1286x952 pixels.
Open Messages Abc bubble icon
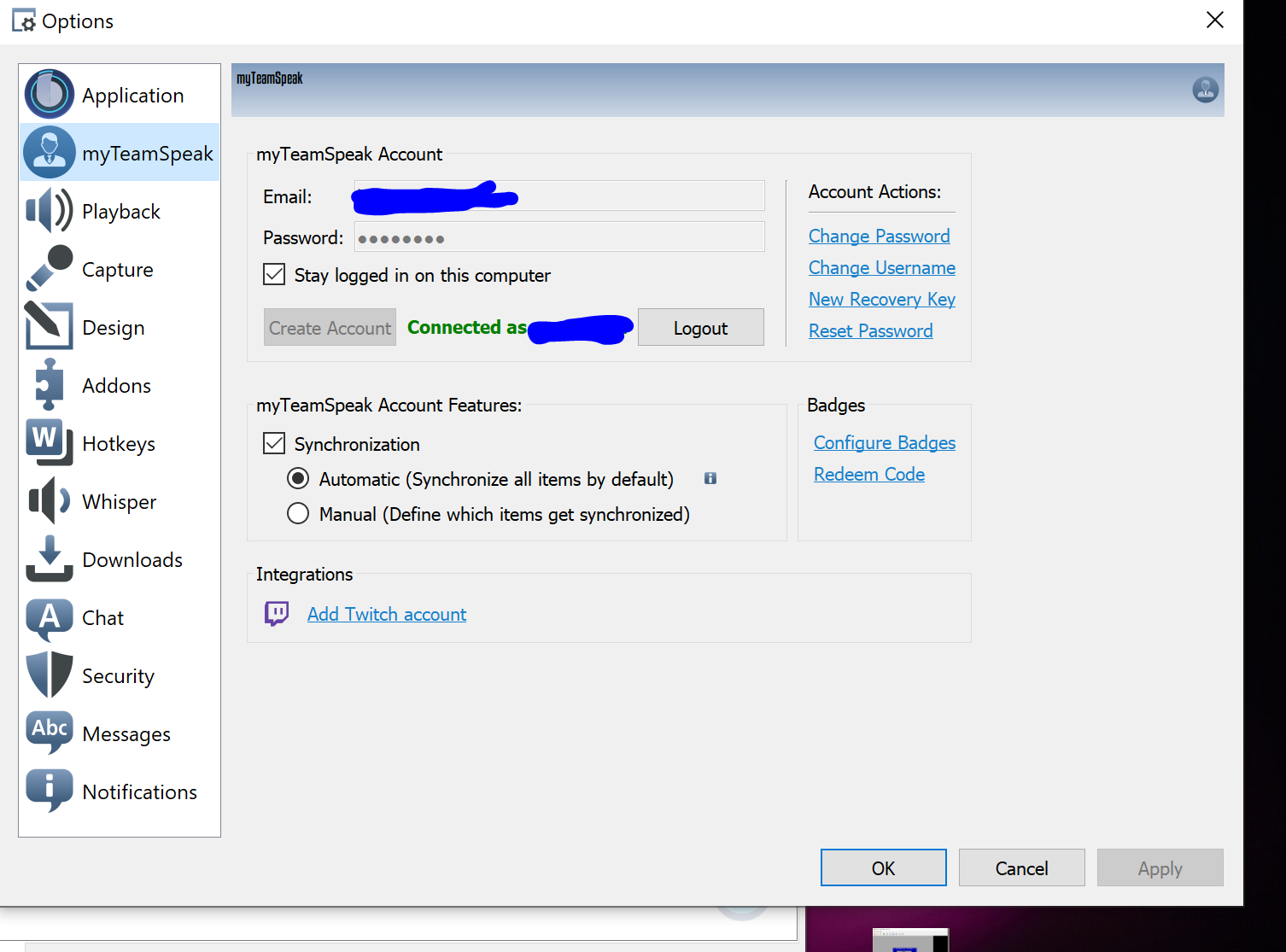pos(50,732)
